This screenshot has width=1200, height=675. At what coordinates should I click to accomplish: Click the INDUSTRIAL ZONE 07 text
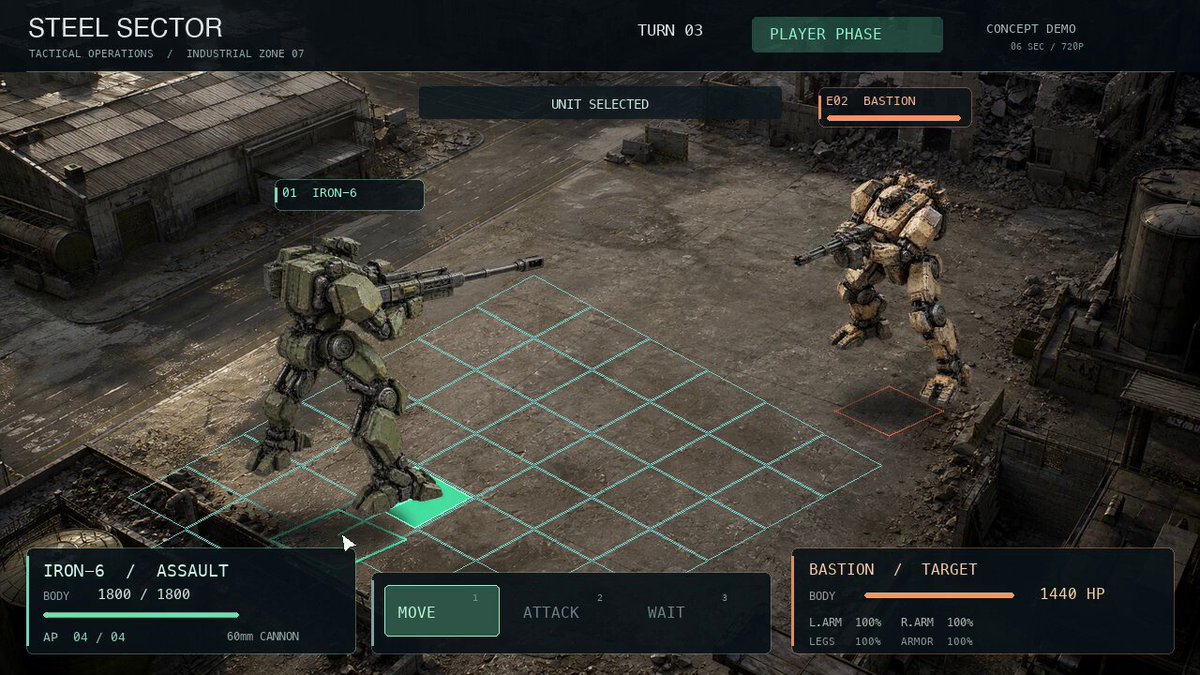245,54
